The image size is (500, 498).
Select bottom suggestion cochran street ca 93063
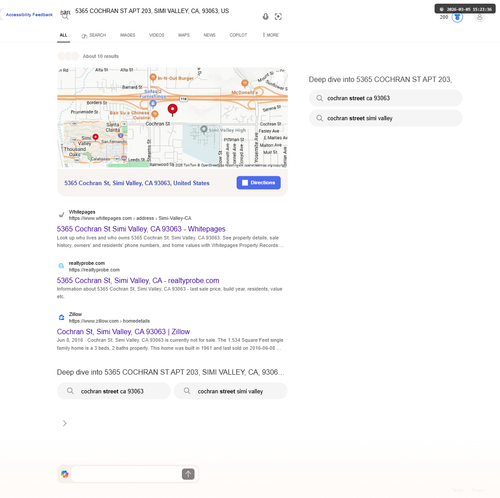coord(114,391)
